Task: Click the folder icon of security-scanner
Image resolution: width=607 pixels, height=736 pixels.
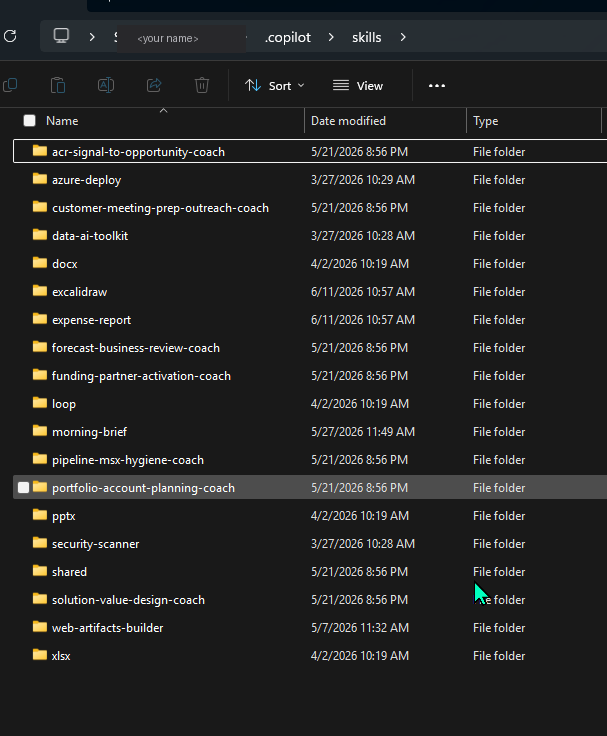Action: click(x=40, y=543)
